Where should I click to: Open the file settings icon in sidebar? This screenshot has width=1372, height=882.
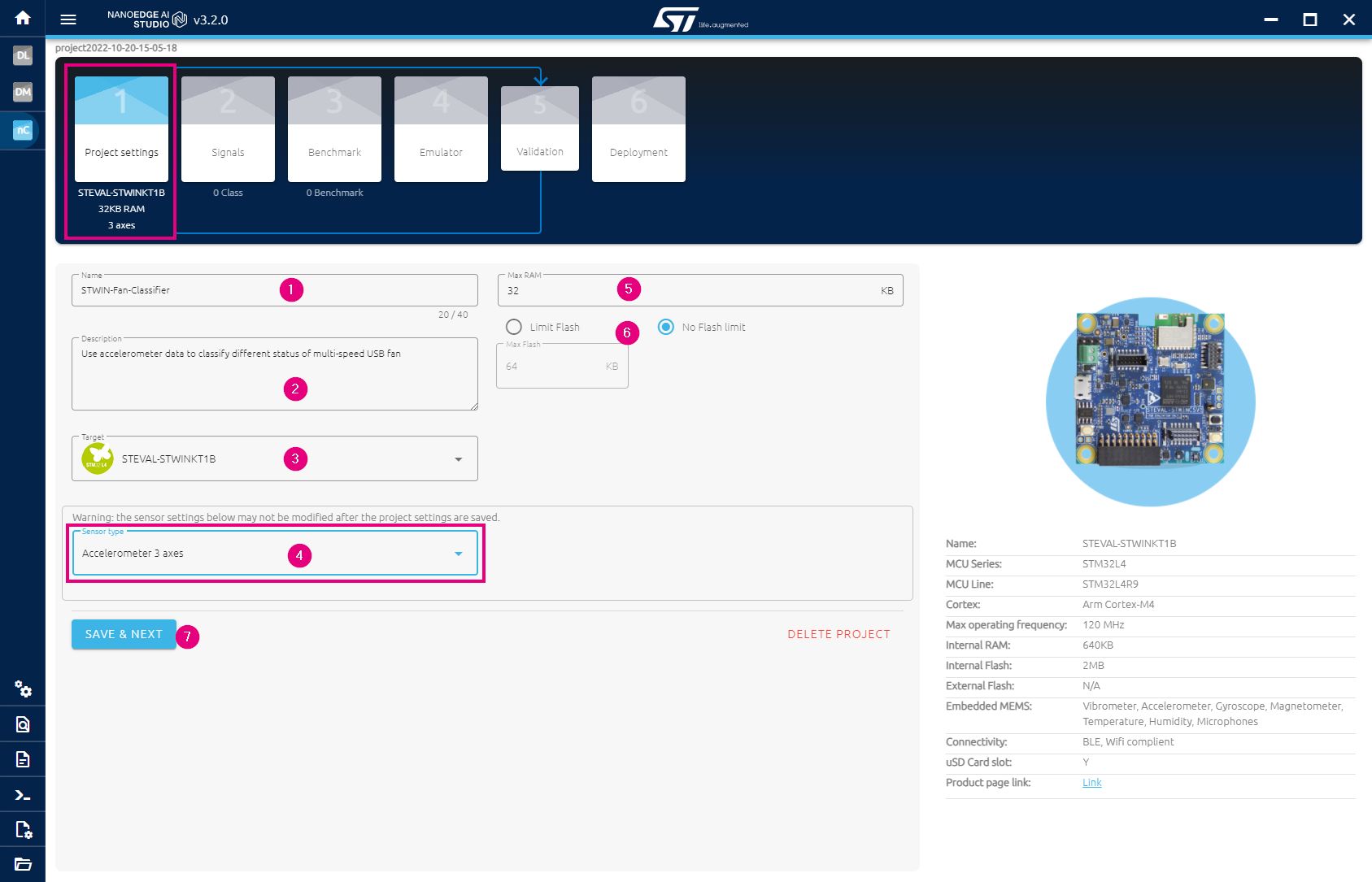pyautogui.click(x=23, y=830)
